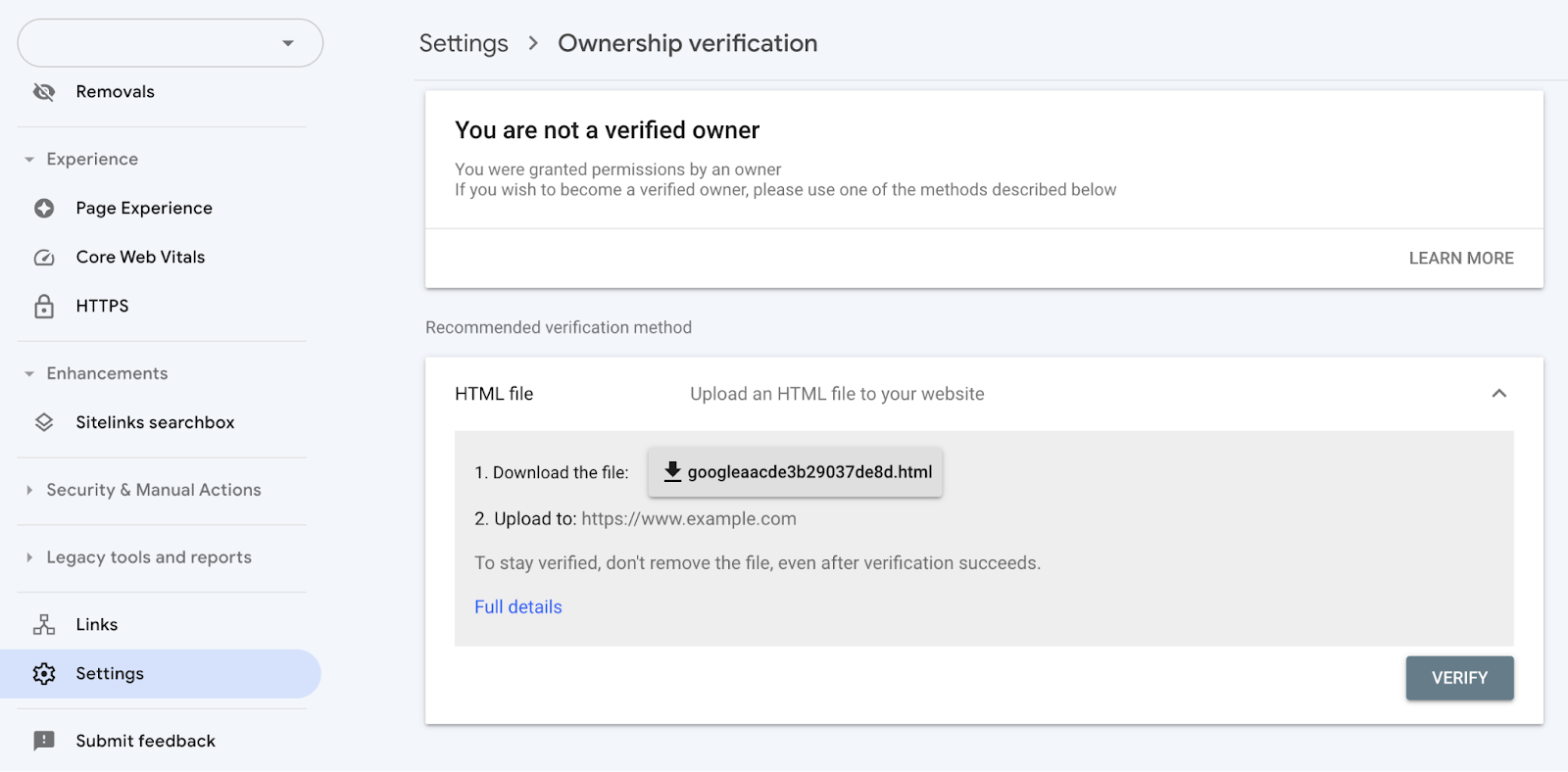Click the Submit feedback speech icon
Image resolution: width=1568 pixels, height=772 pixels.
(44, 742)
